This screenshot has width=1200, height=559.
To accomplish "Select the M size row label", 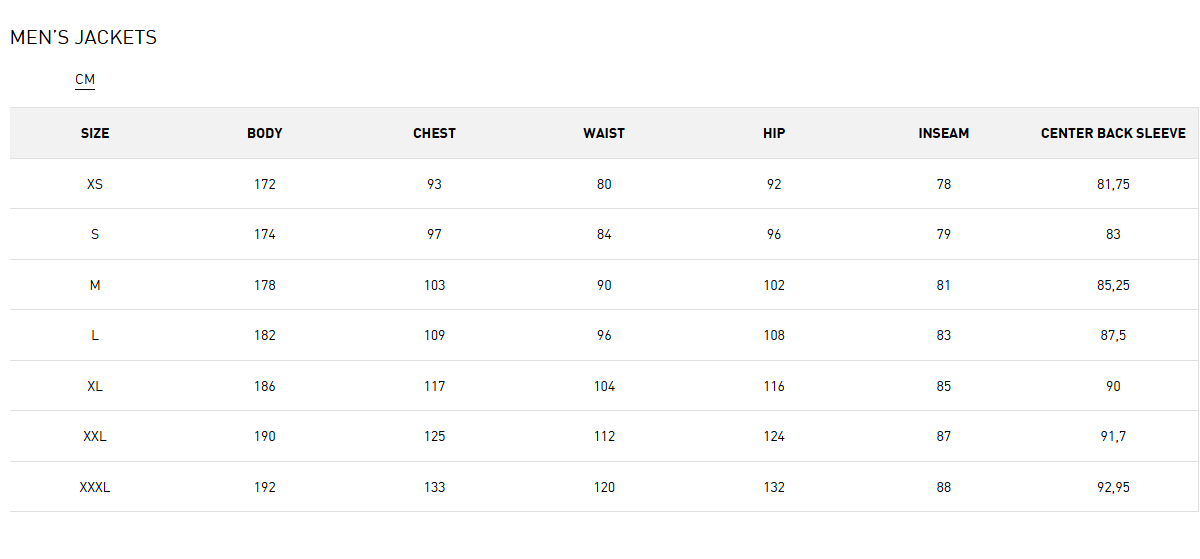I will tap(95, 285).
